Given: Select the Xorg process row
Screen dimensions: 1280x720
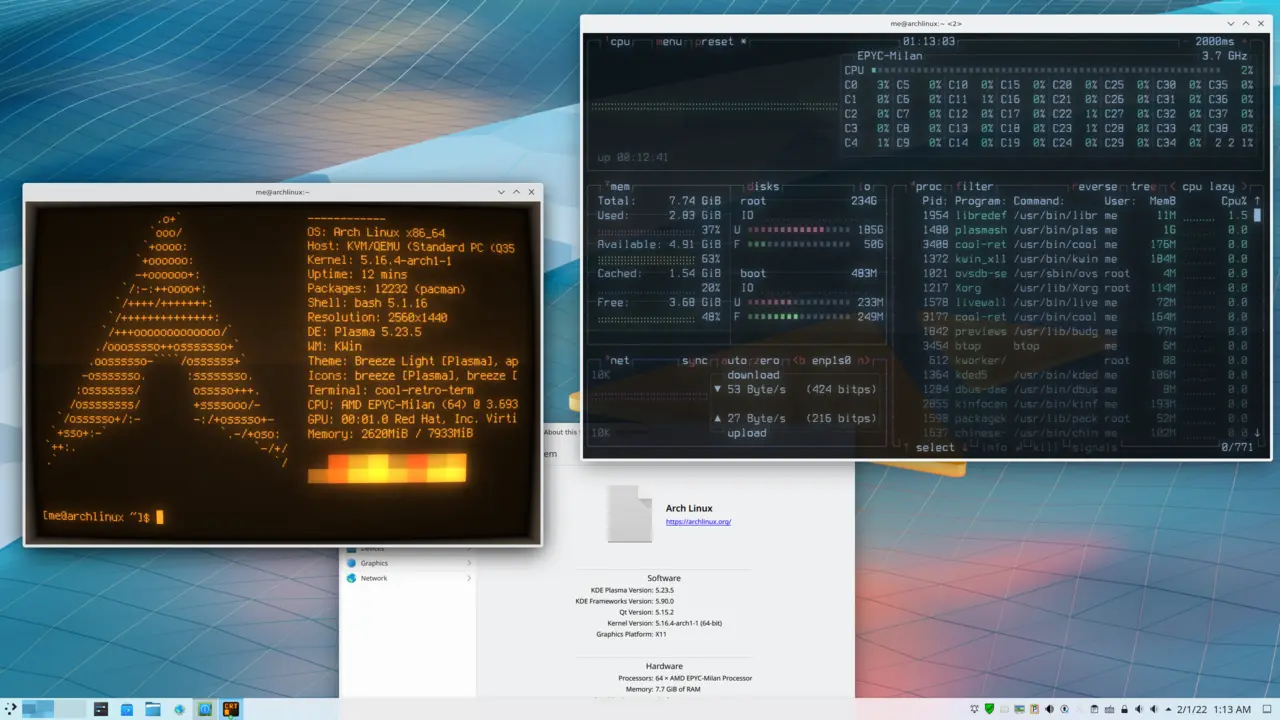Looking at the screenshot, I should (x=1085, y=288).
